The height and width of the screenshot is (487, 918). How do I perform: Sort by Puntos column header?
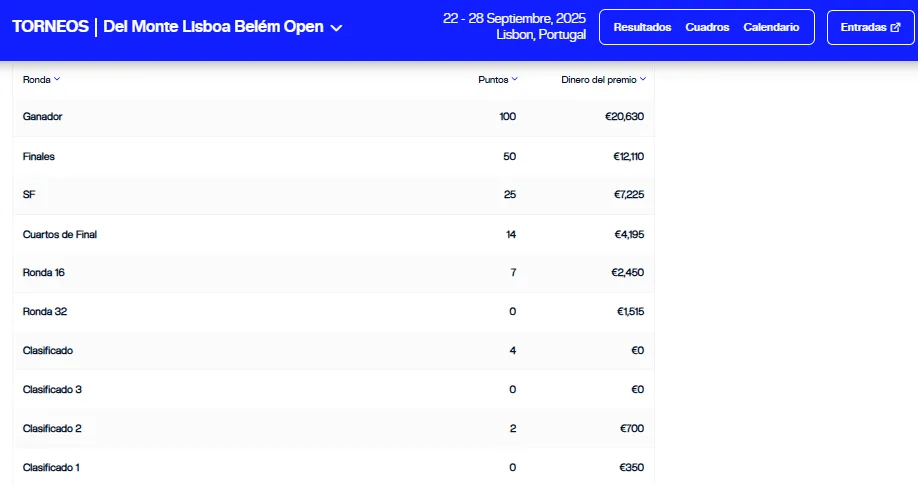[493, 80]
